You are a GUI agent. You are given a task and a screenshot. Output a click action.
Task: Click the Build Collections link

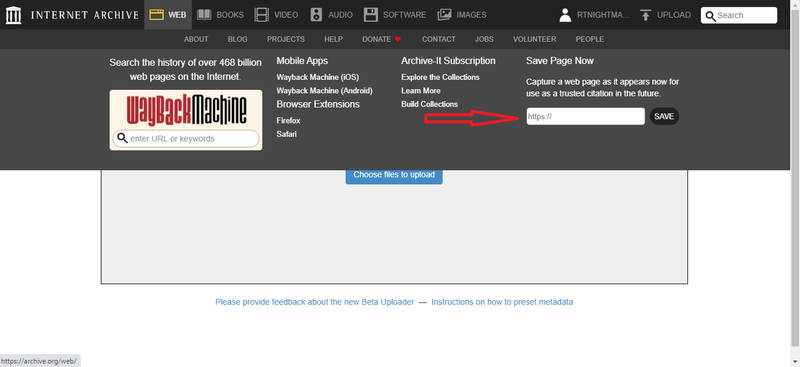(x=430, y=104)
